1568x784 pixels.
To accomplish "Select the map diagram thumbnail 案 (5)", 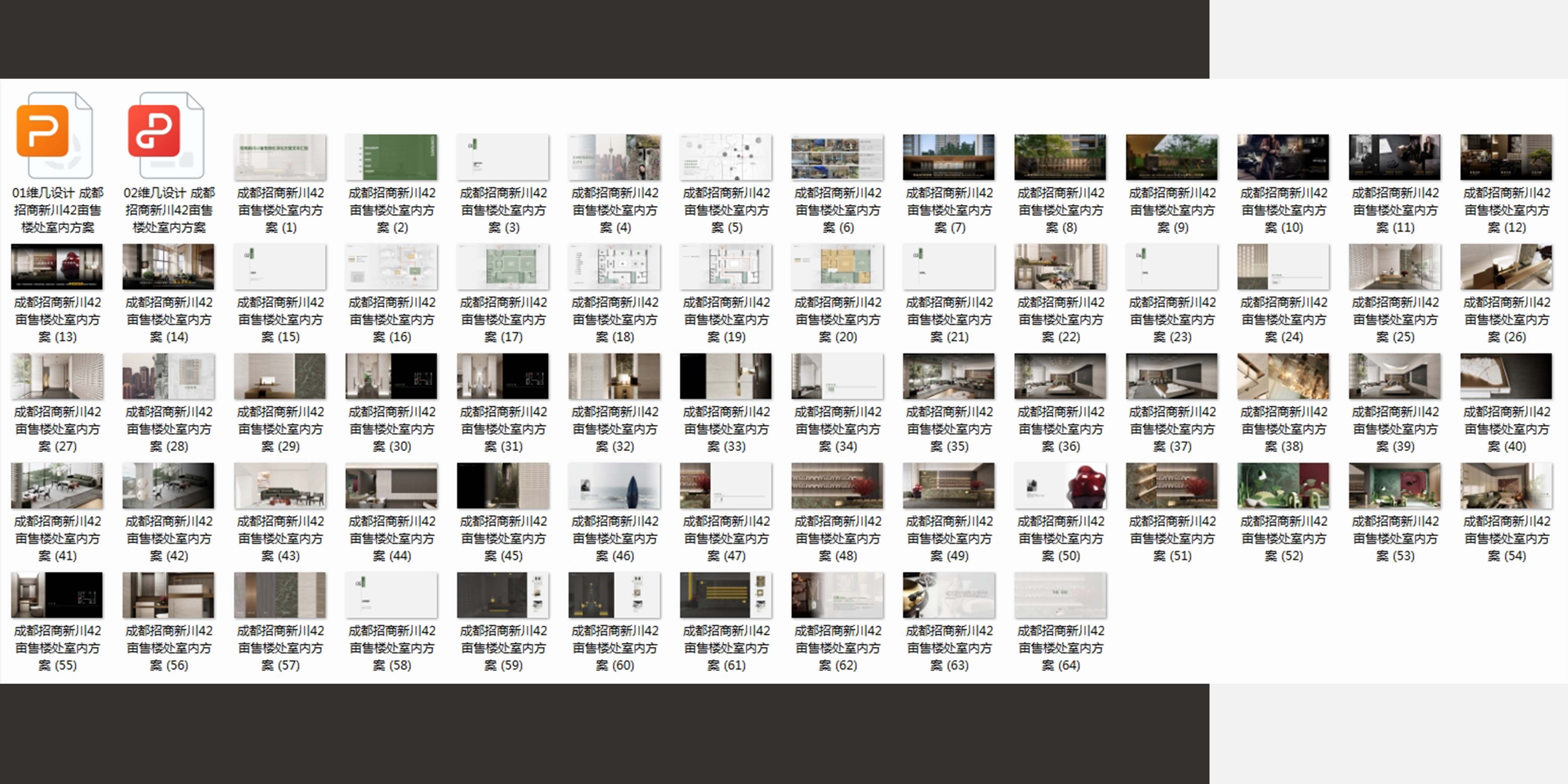I will pyautogui.click(x=726, y=157).
